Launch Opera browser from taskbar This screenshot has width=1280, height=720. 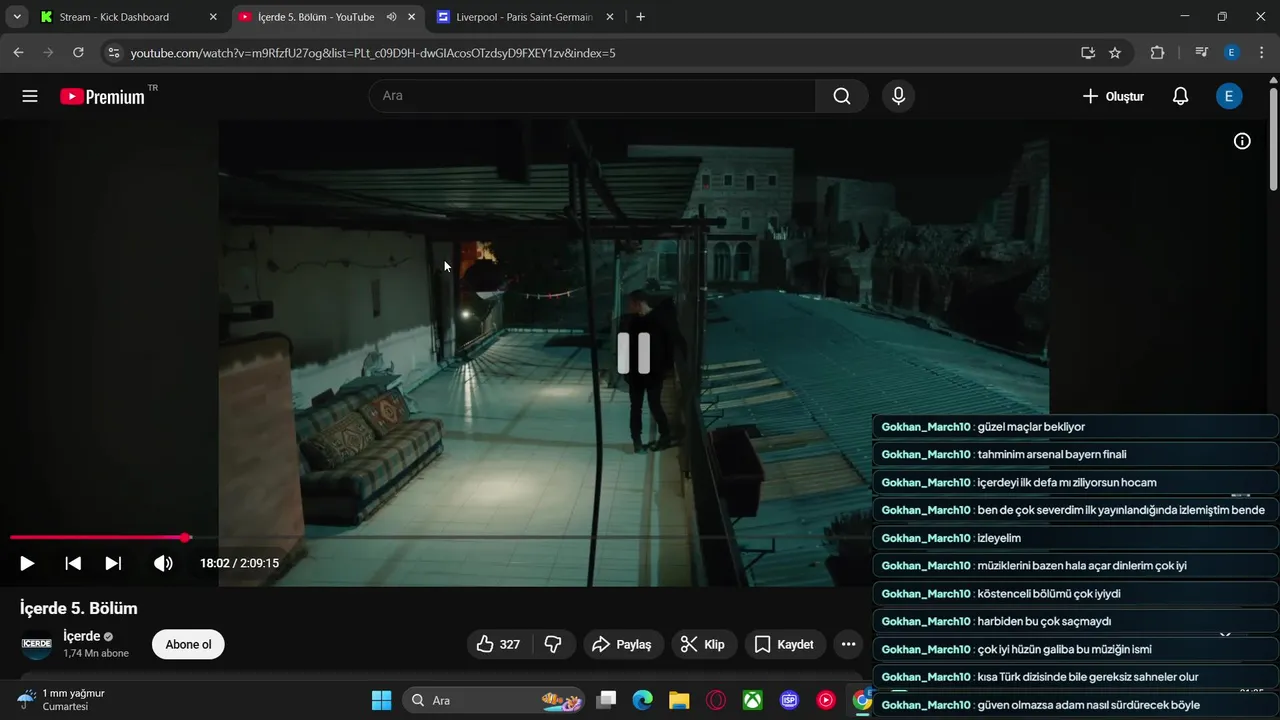click(716, 700)
